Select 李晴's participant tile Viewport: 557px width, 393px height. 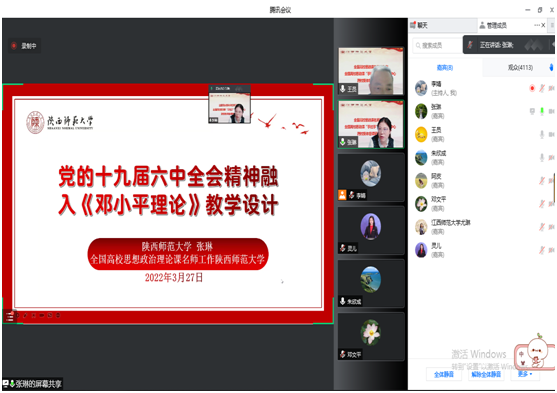pos(371,177)
